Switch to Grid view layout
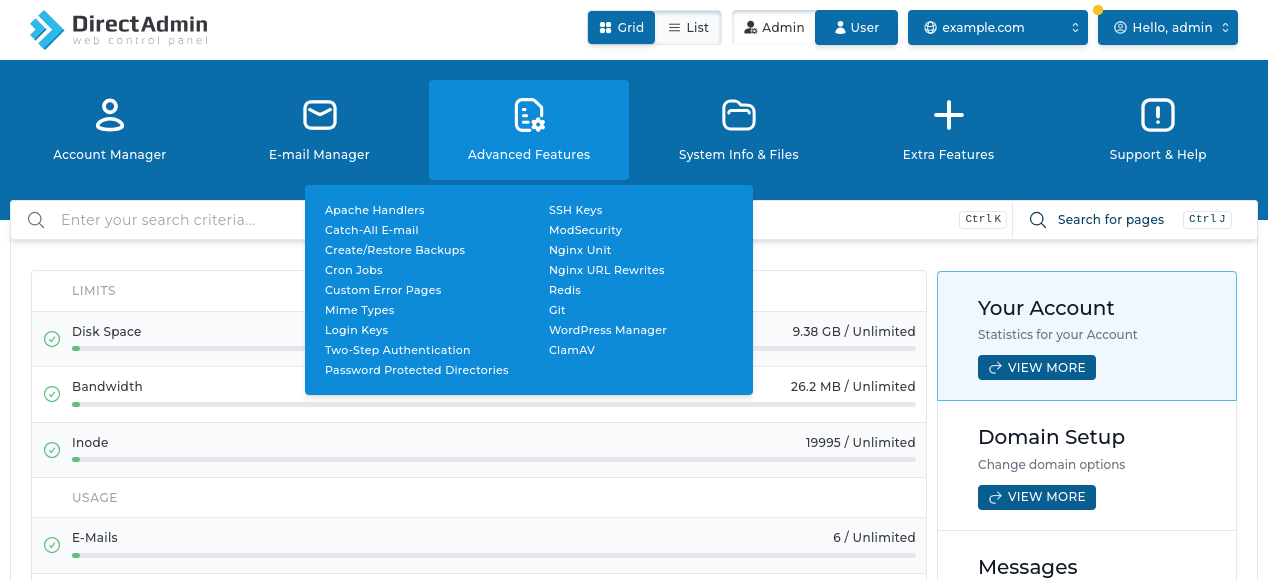The width and height of the screenshot is (1268, 581). tap(621, 28)
